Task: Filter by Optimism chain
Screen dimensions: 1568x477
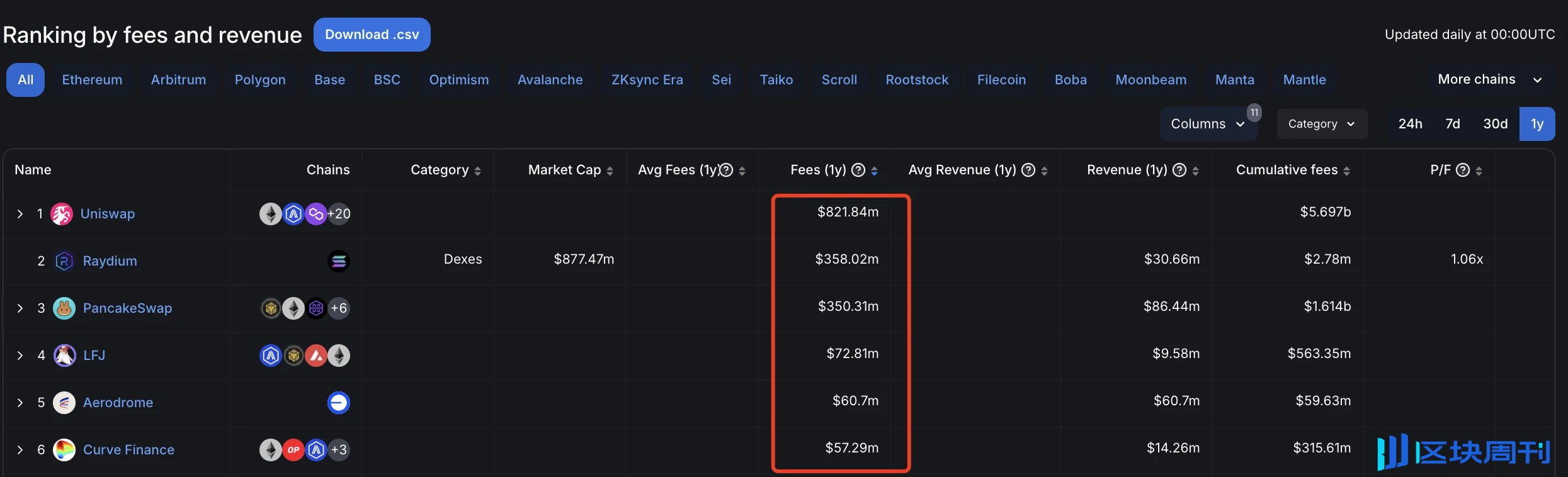Action: (x=459, y=80)
